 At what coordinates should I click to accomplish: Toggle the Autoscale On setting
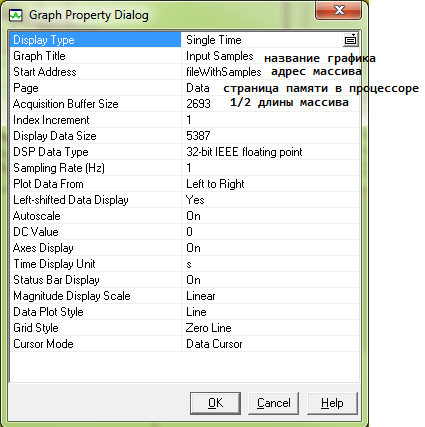tap(193, 216)
